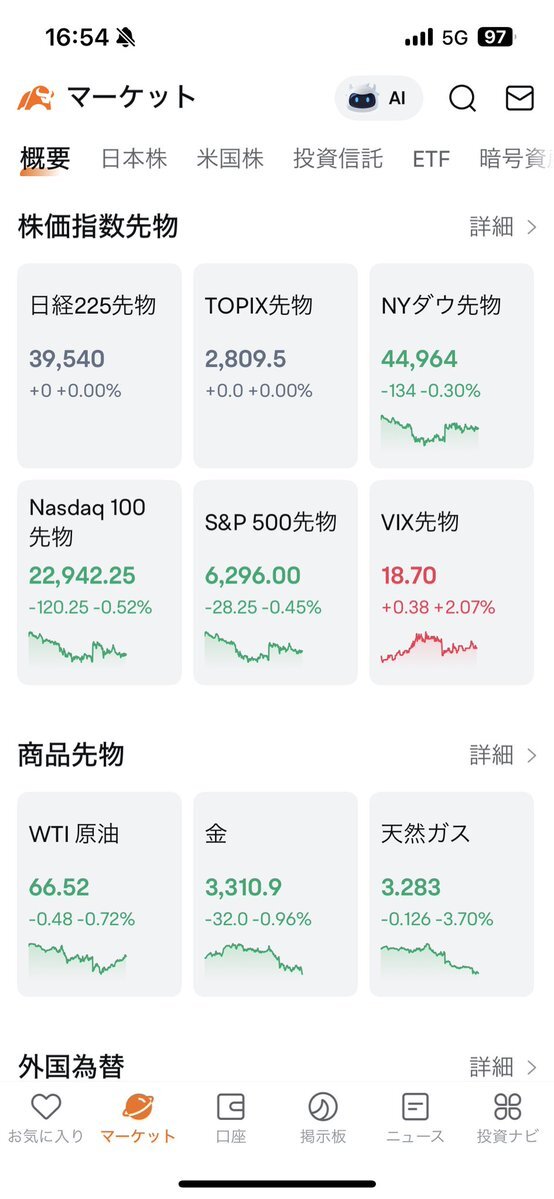This screenshot has width=554, height=1199.
Task: Open the Nasdaq 100 先物 card
Action: coord(99,583)
